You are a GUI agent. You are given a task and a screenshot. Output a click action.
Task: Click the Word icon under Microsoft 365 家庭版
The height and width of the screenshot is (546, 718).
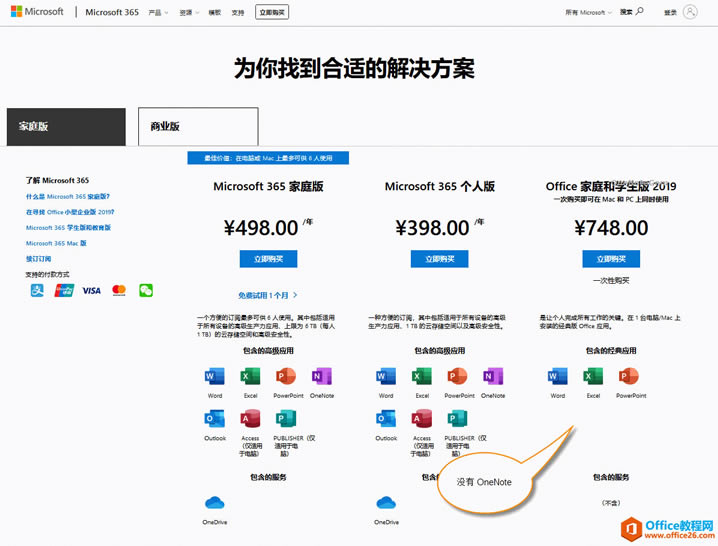215,377
